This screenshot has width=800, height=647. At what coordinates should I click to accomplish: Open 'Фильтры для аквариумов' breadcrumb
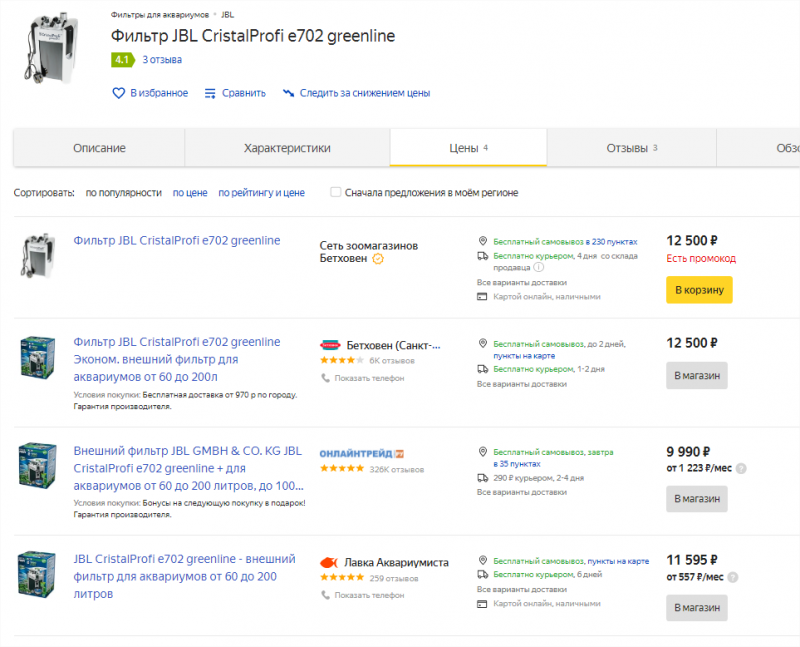160,15
